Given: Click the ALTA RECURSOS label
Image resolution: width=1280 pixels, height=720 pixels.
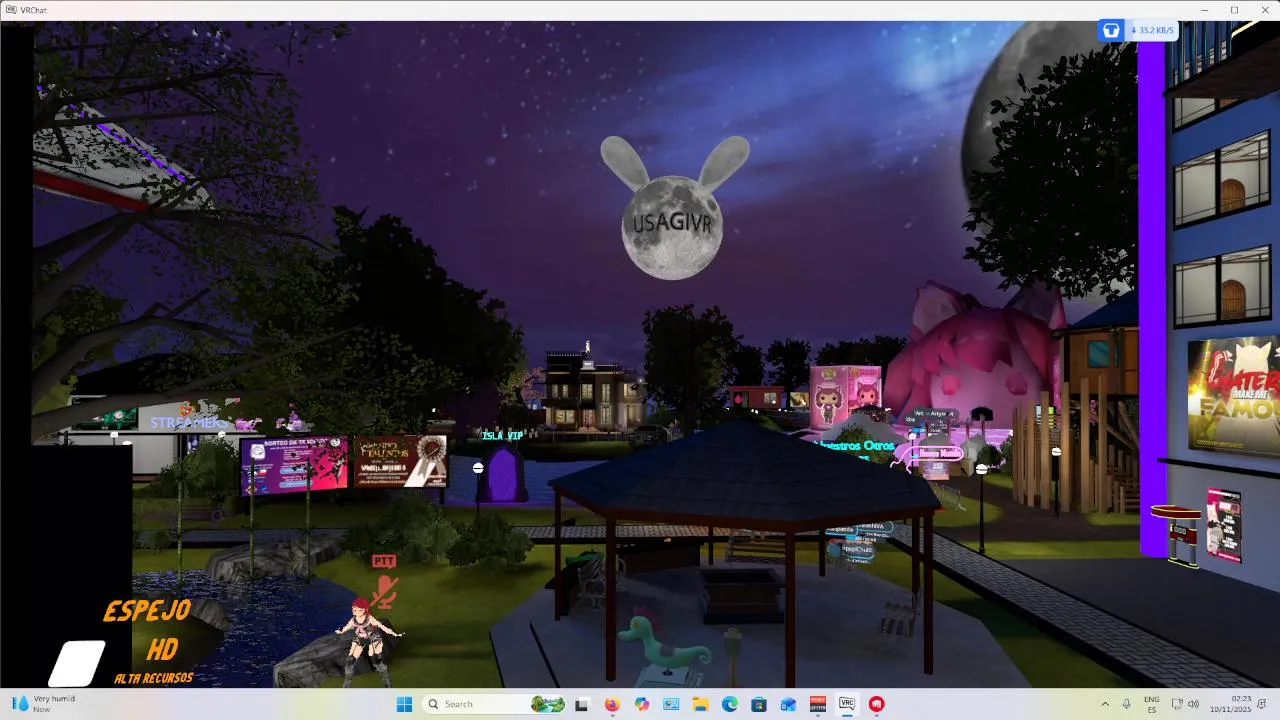Looking at the screenshot, I should click(153, 678).
